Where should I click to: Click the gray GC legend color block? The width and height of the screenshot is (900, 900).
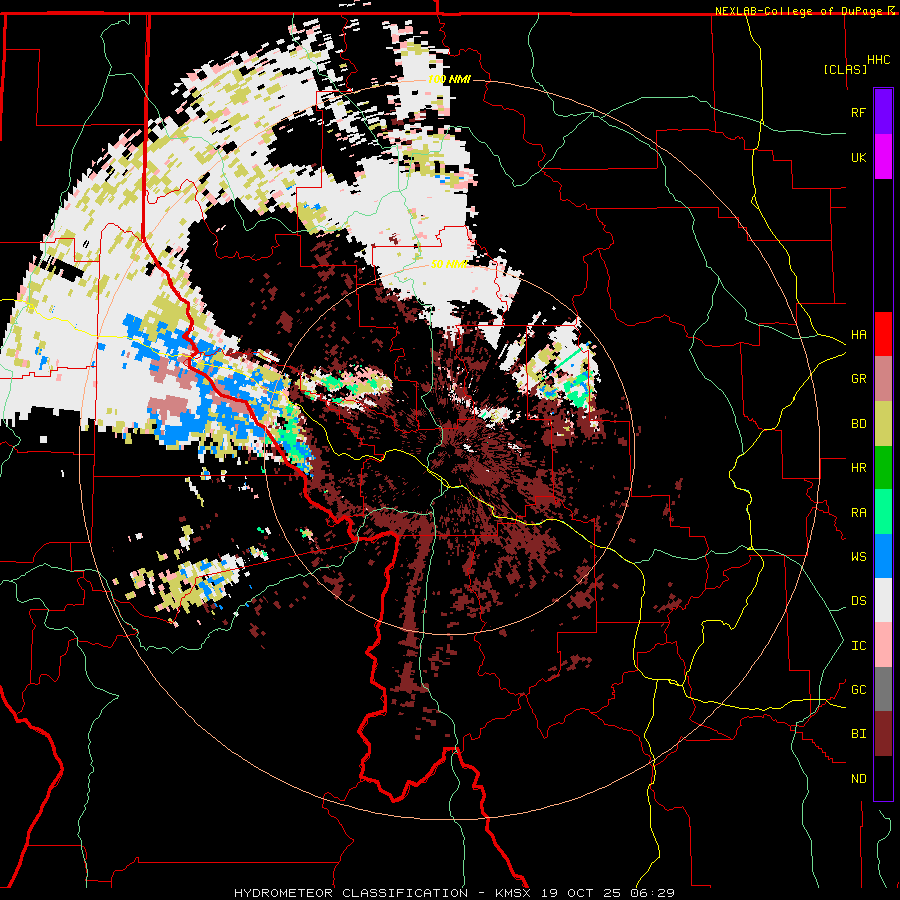(x=883, y=689)
